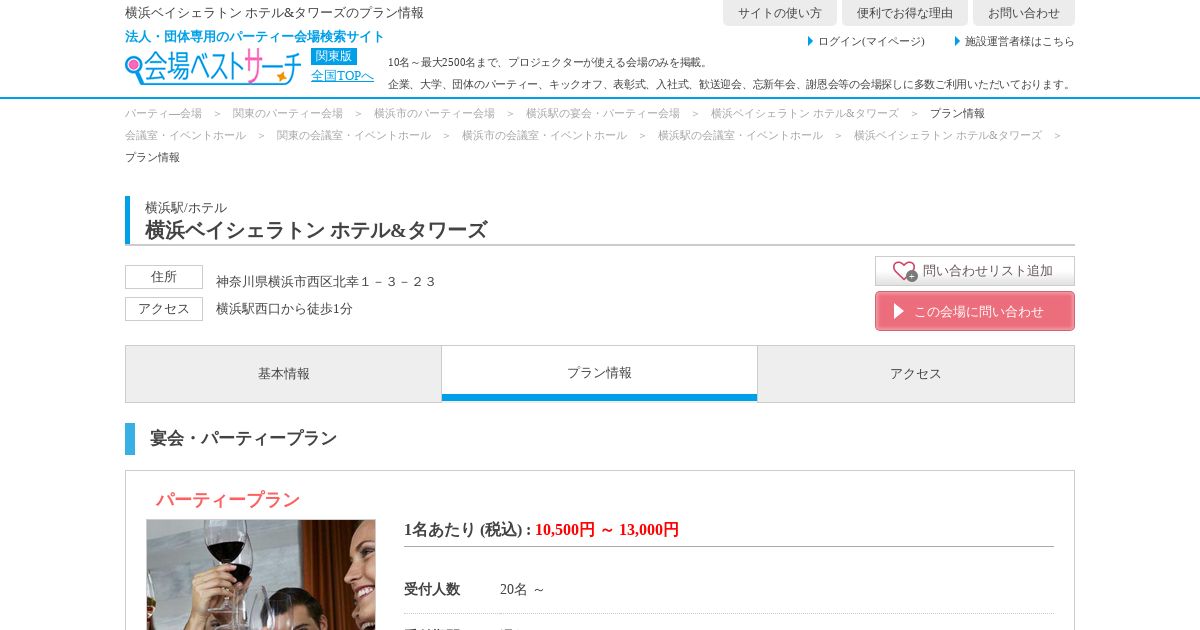The height and width of the screenshot is (630, 1200).
Task: Click the venue title 横浜ベイシェラトン ホテル&タワーズ
Action: coord(316,230)
